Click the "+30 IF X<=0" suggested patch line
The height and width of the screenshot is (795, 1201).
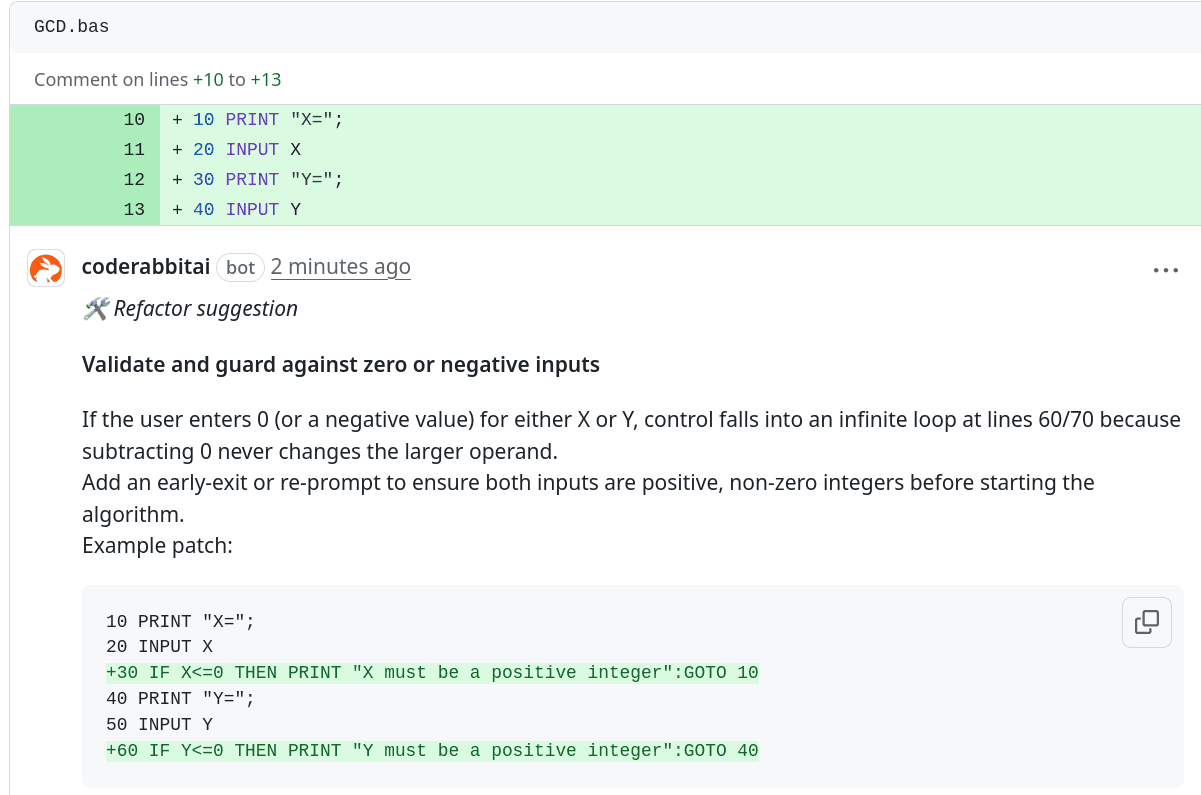tap(432, 673)
